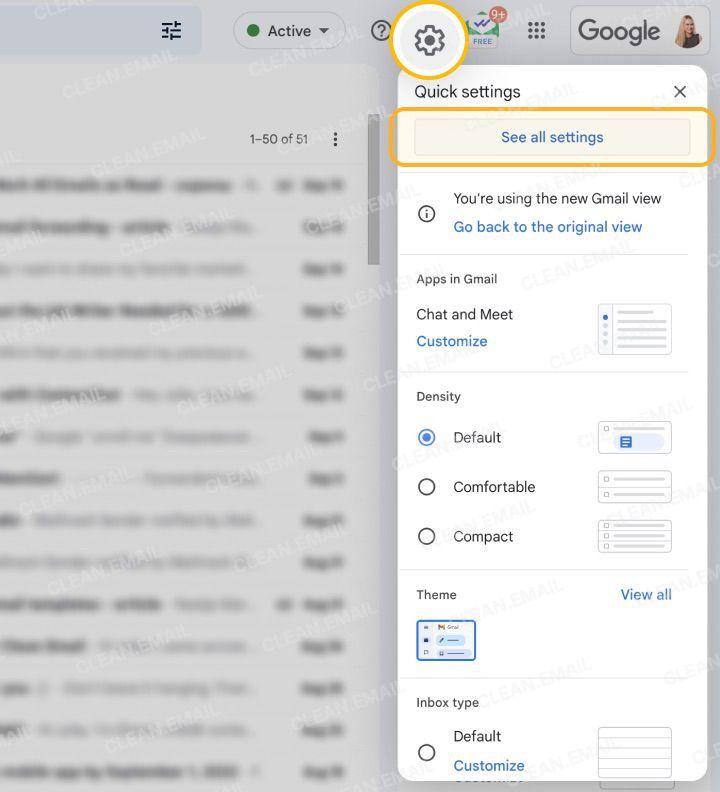The image size is (720, 792).
Task: Select the Comfortable density option
Action: pyautogui.click(x=427, y=487)
